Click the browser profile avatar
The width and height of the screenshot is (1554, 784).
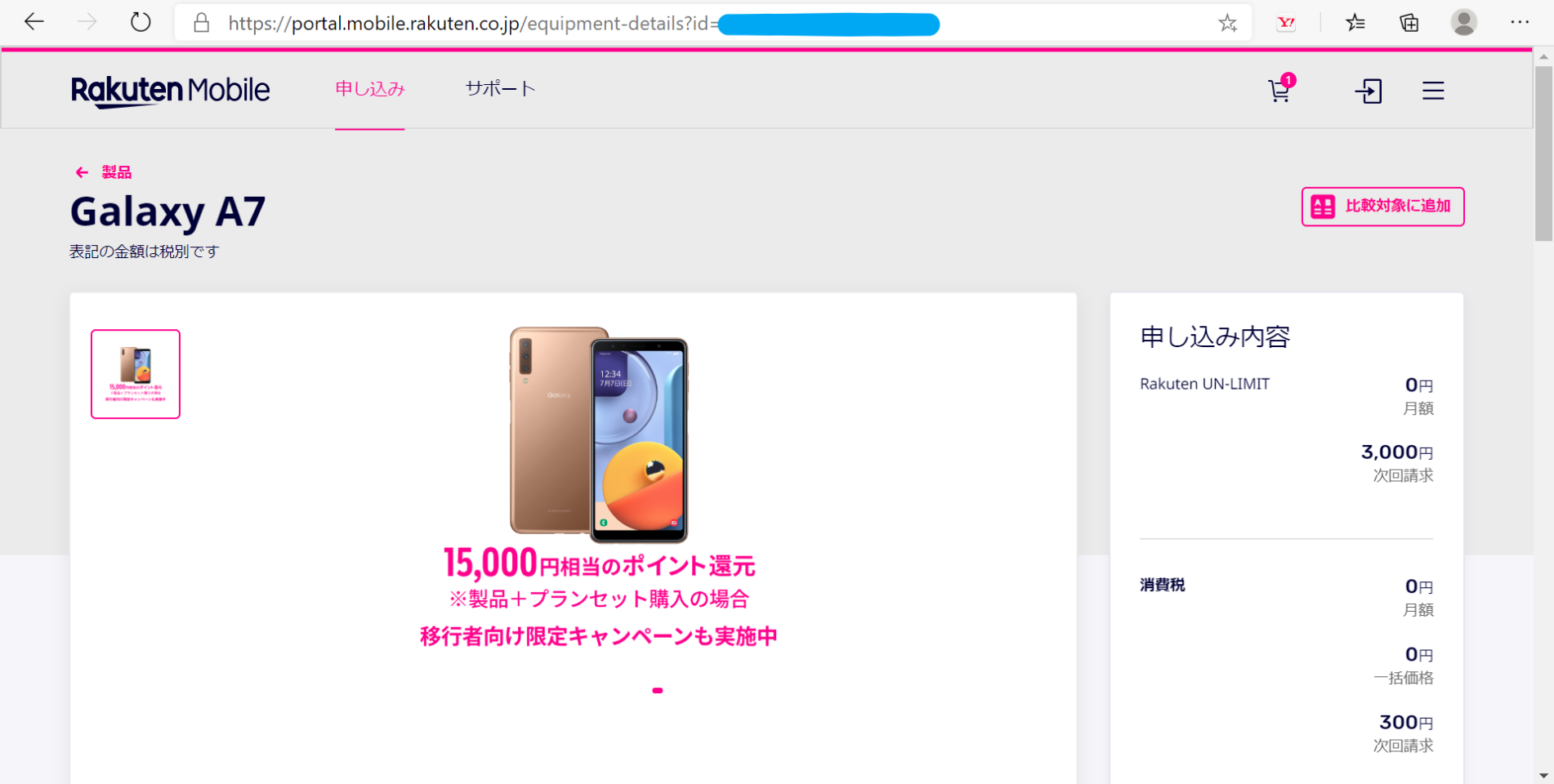(x=1463, y=23)
